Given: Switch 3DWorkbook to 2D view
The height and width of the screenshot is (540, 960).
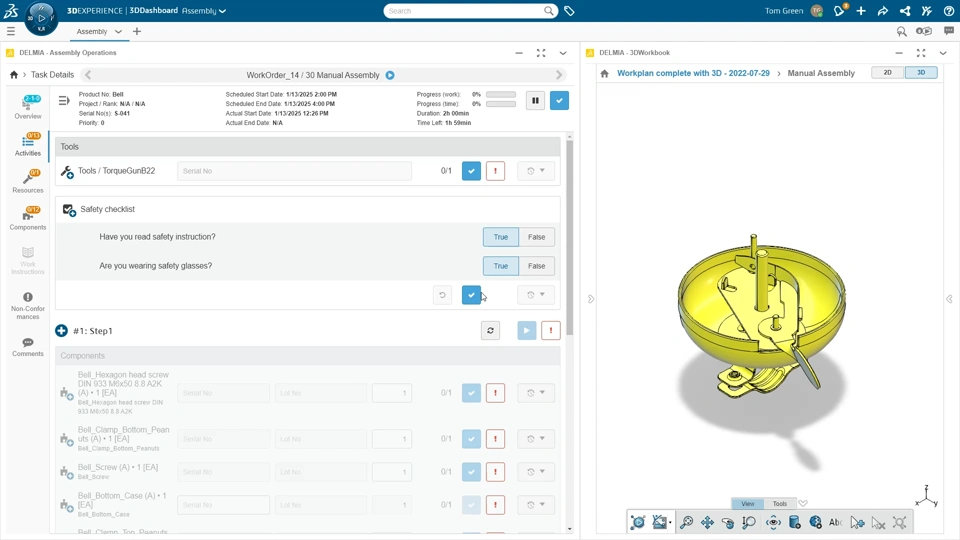Looking at the screenshot, I should [887, 72].
